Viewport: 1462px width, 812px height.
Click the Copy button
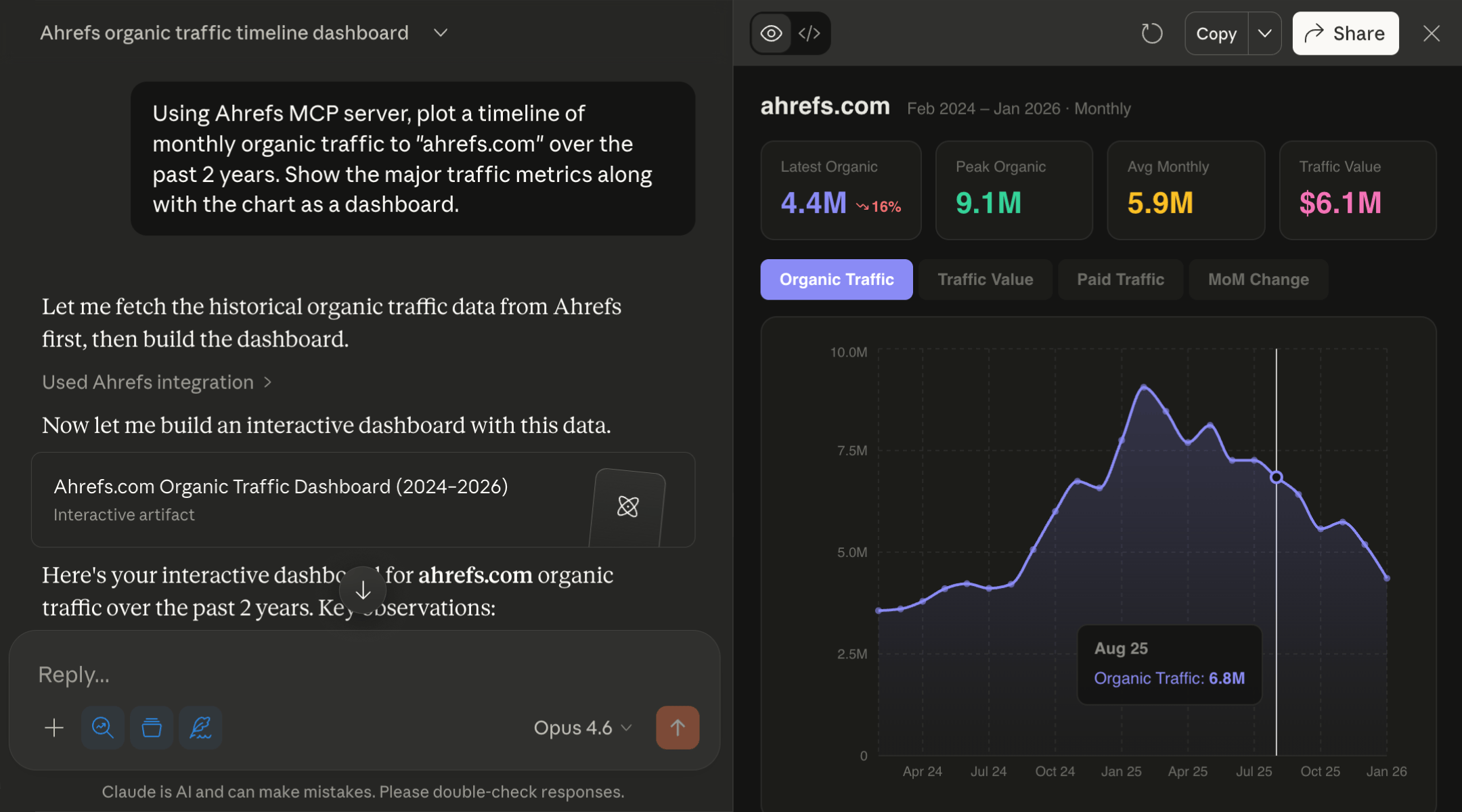[x=1216, y=33]
